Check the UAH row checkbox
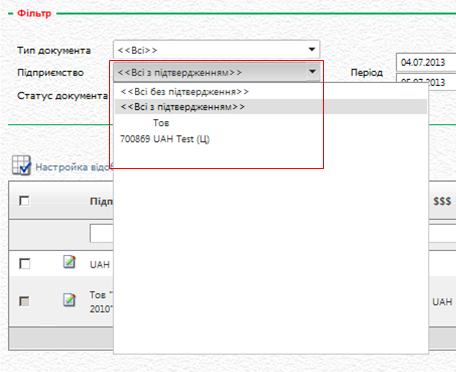Image resolution: width=456 pixels, height=372 pixels. (x=24, y=264)
